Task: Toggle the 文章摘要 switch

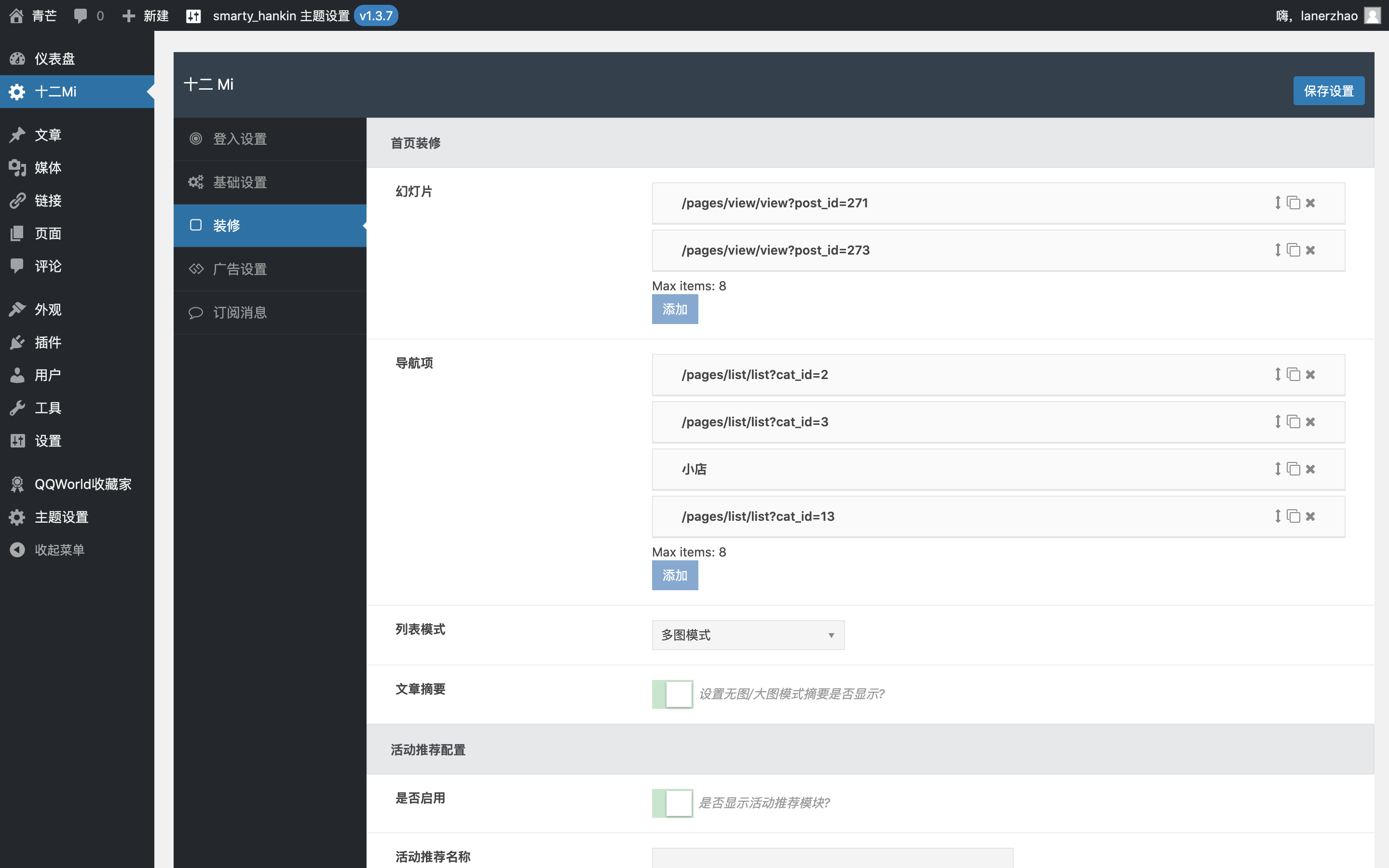Action: [672, 694]
